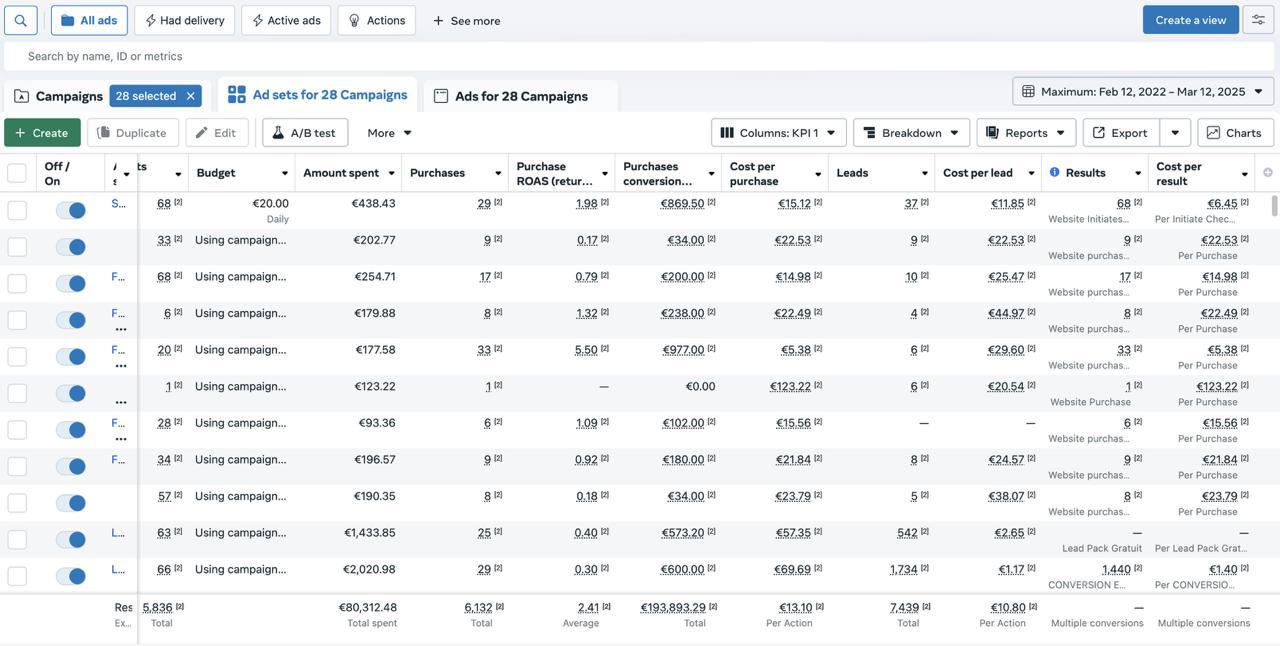This screenshot has height=646, width=1280.
Task: Click the 542 leads value
Action: pos(907,533)
